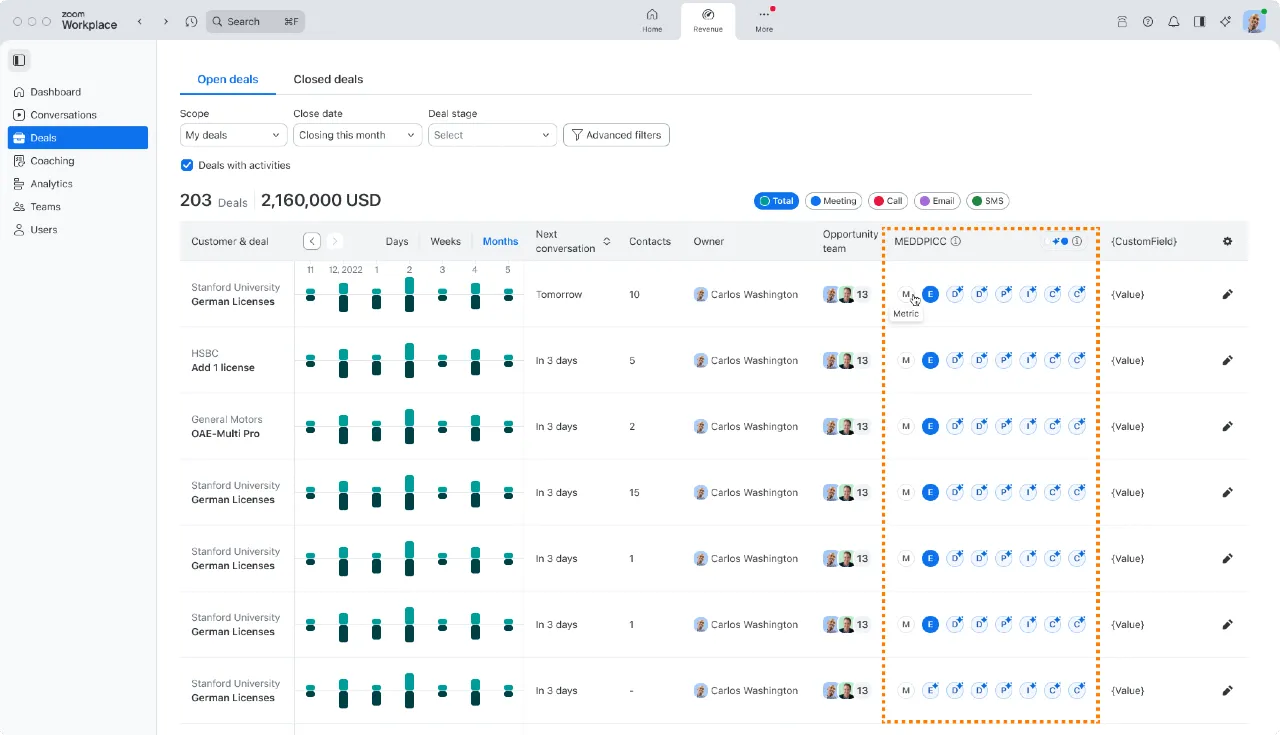Click the contacts count 15
This screenshot has width=1280, height=735.
(x=635, y=492)
